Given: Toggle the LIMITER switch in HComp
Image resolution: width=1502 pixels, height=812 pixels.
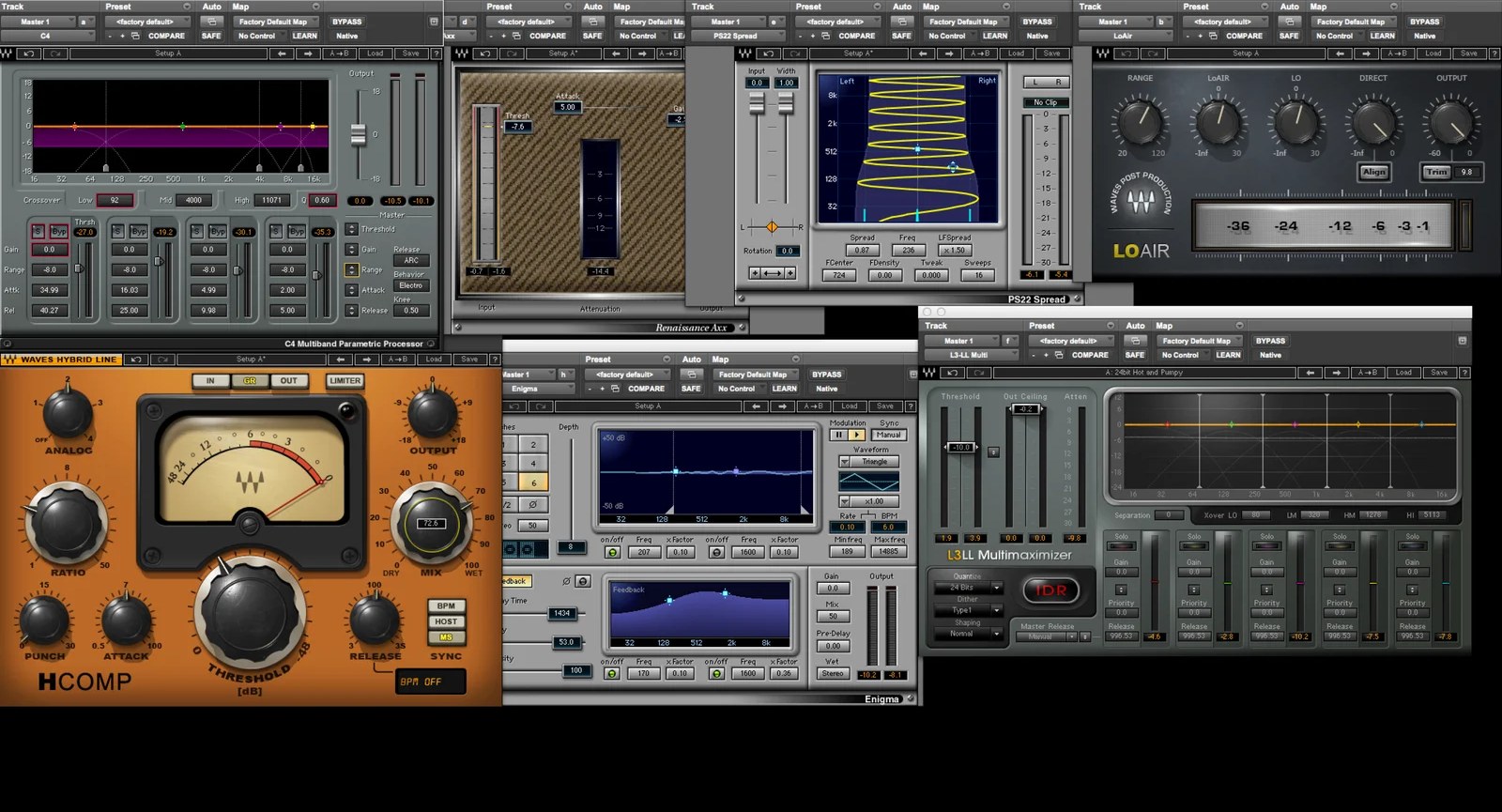Looking at the screenshot, I should tap(345, 380).
